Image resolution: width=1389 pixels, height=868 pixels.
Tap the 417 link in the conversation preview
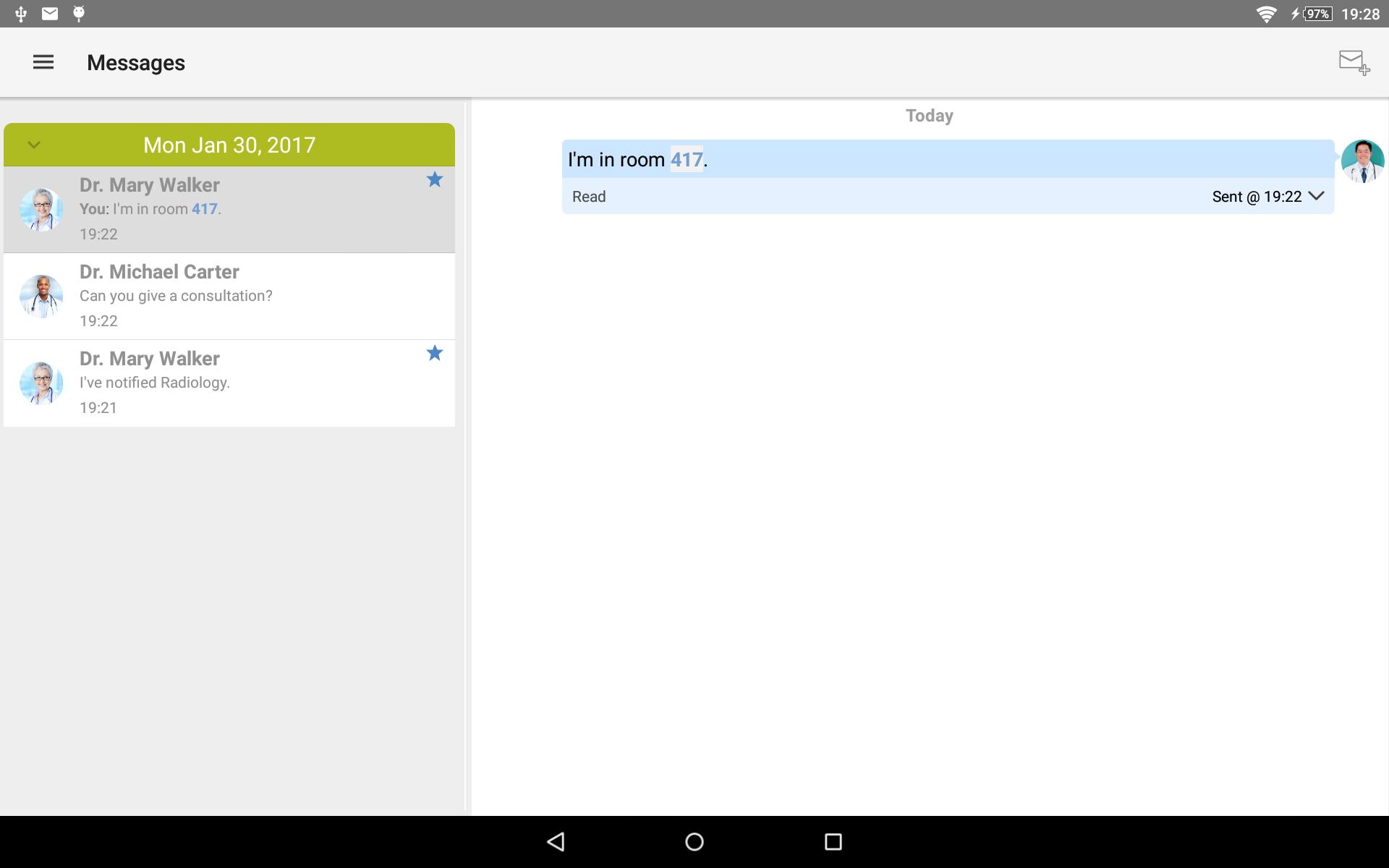pos(204,209)
